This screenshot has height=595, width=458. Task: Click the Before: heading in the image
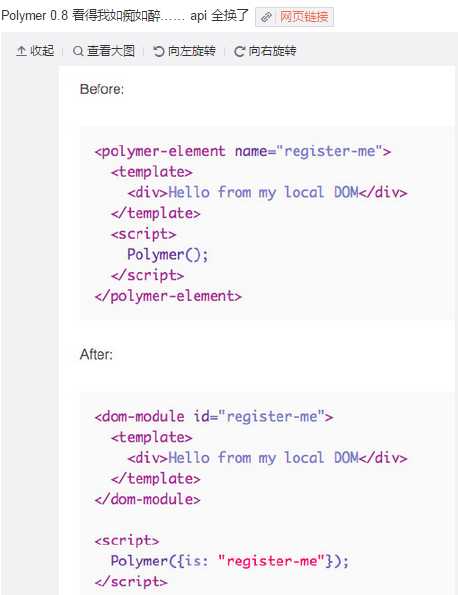(x=102, y=90)
